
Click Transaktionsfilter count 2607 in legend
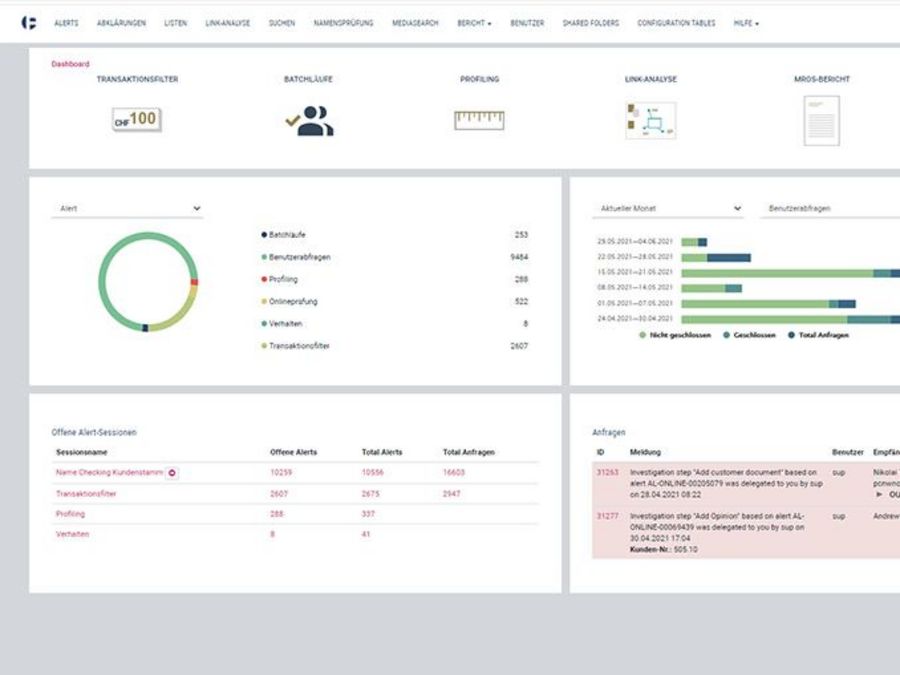tap(519, 346)
